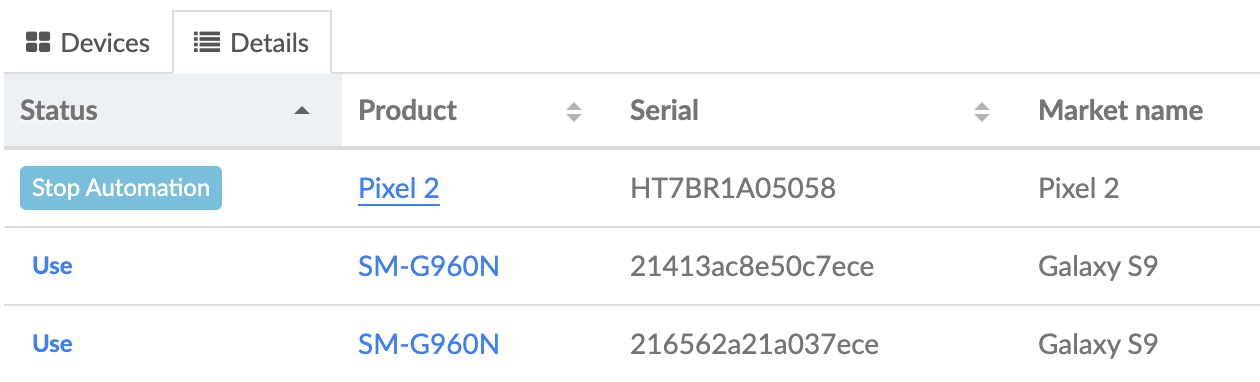Use the device with serial 216562a21a037ece
1260x382 pixels.
click(x=52, y=344)
